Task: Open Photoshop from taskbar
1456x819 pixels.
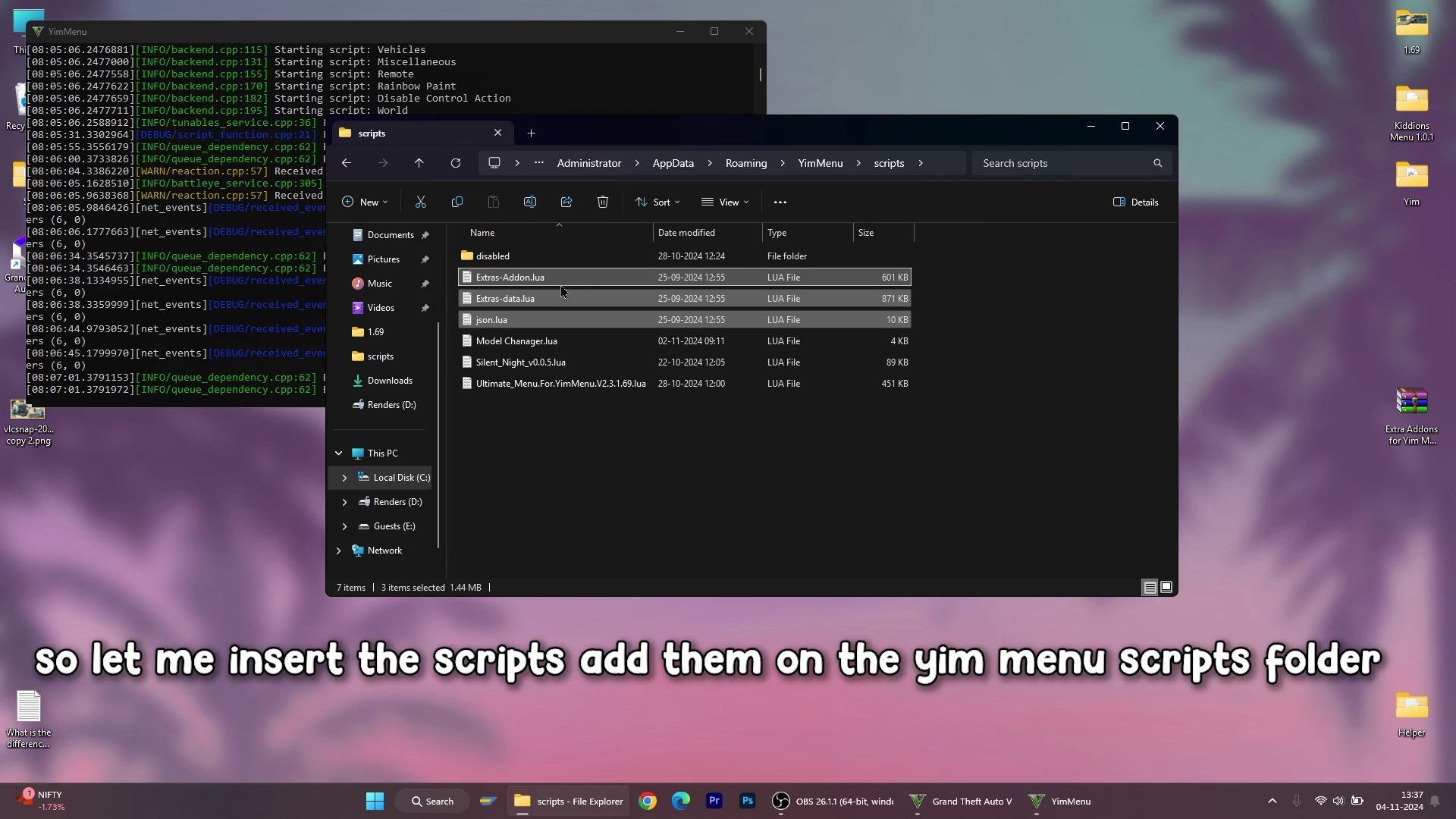Action: [x=748, y=802]
